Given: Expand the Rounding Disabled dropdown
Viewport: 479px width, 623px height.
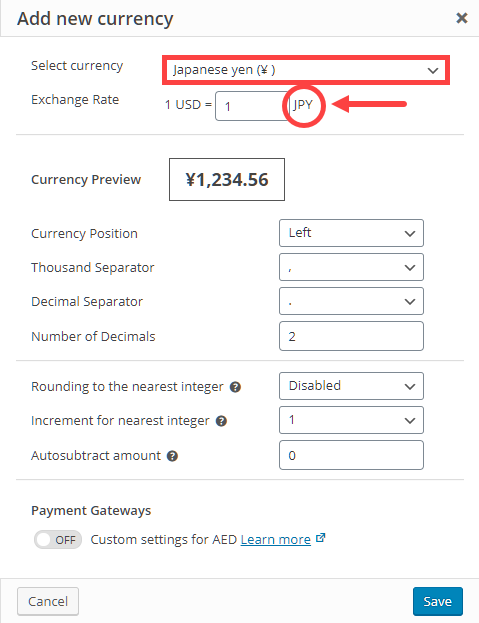Looking at the screenshot, I should [351, 386].
